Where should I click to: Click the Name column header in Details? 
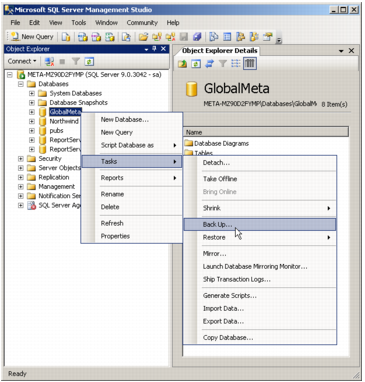coord(266,132)
